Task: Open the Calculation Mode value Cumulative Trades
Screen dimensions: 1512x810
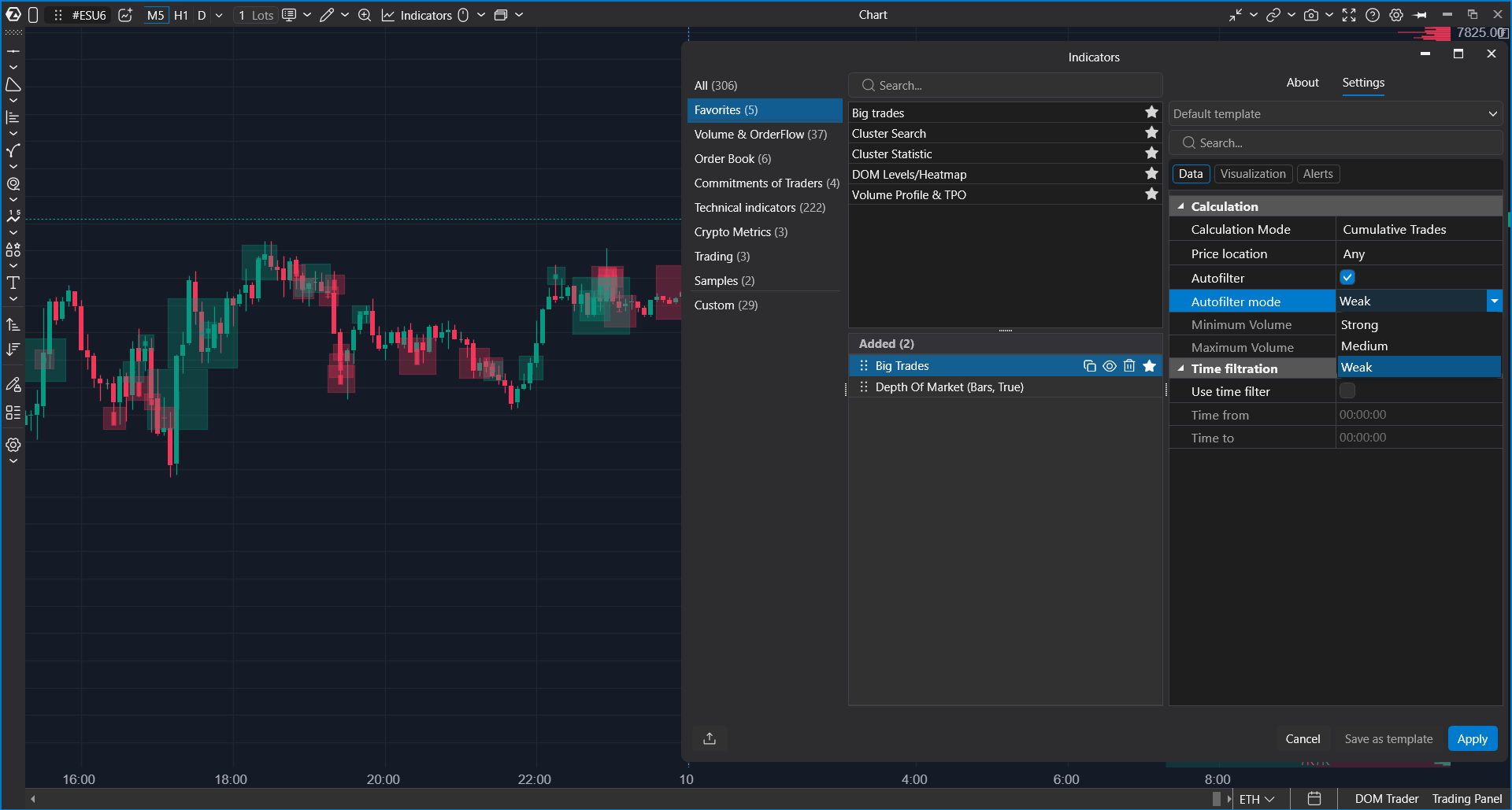Action: [1419, 230]
